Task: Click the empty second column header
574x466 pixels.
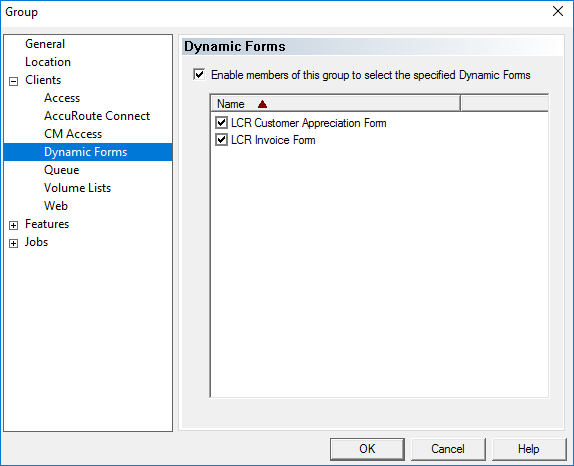Action: click(504, 104)
